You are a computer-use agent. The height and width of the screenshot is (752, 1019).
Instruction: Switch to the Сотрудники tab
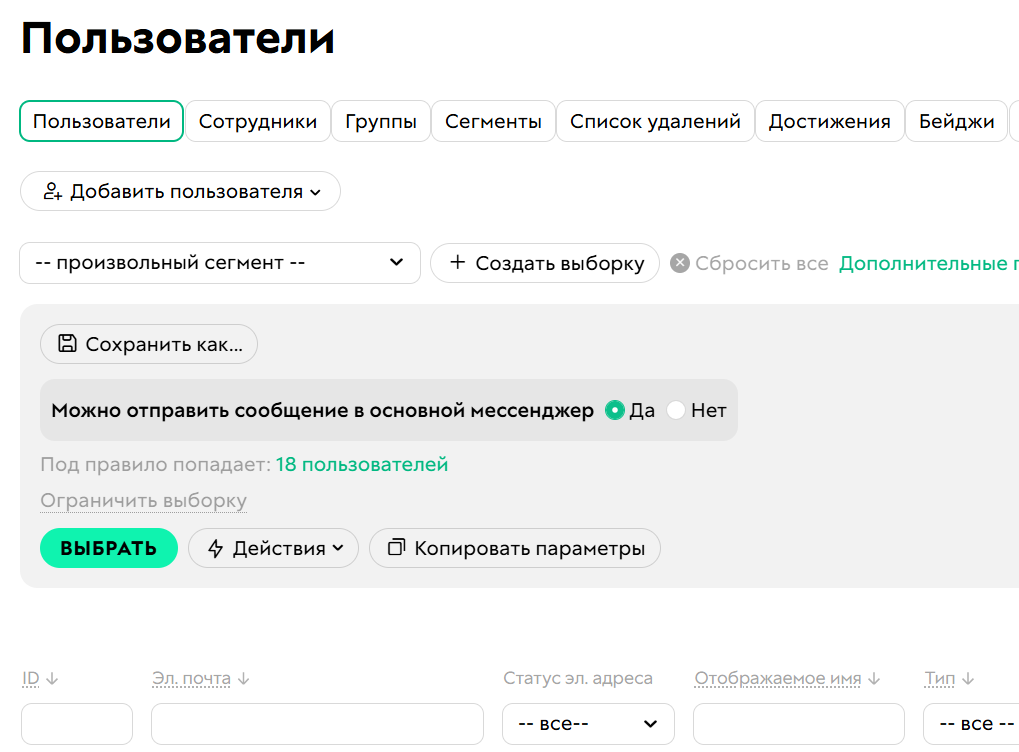click(x=258, y=121)
